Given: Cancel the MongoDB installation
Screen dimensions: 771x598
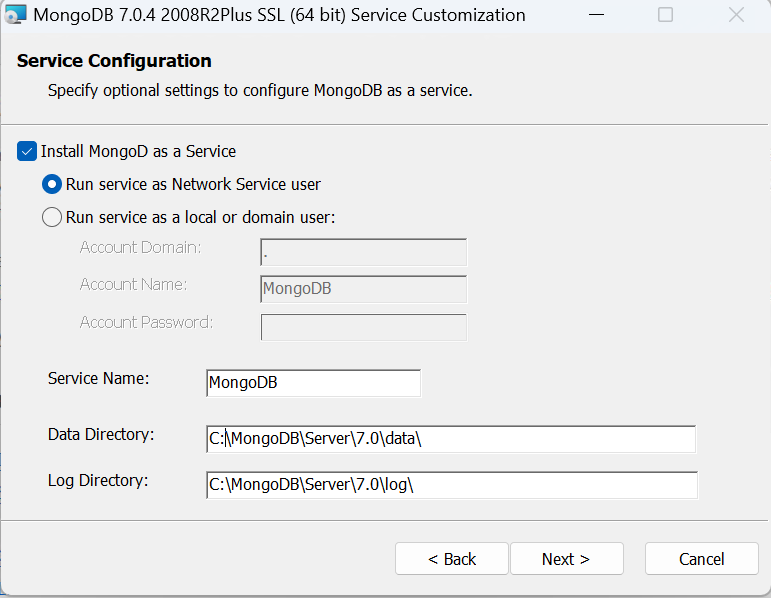Looking at the screenshot, I should coord(701,559).
